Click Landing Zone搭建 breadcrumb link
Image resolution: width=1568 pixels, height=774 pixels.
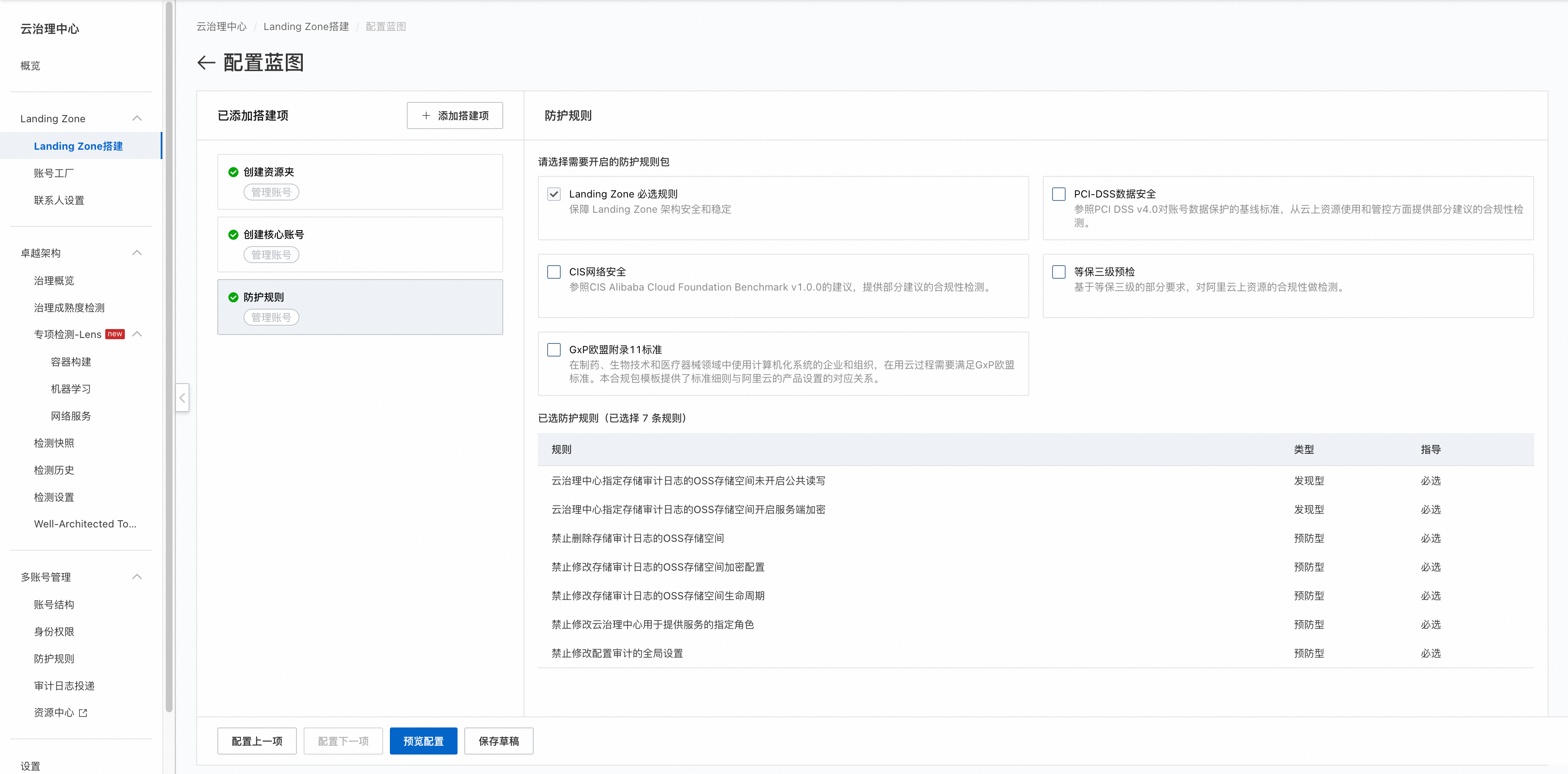click(306, 27)
